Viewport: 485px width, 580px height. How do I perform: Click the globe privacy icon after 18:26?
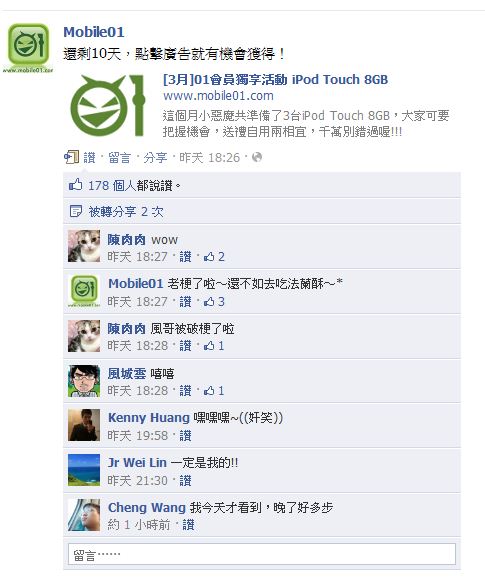pyautogui.click(x=257, y=158)
